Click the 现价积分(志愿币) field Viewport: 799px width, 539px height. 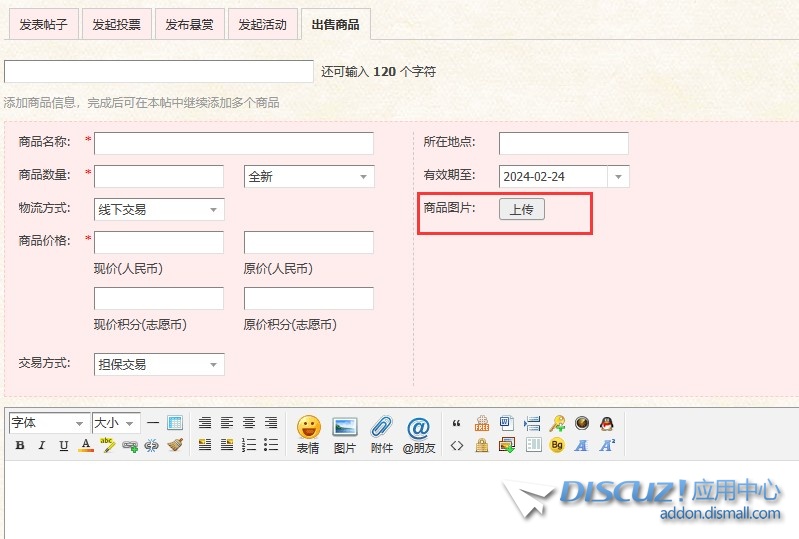click(x=159, y=299)
